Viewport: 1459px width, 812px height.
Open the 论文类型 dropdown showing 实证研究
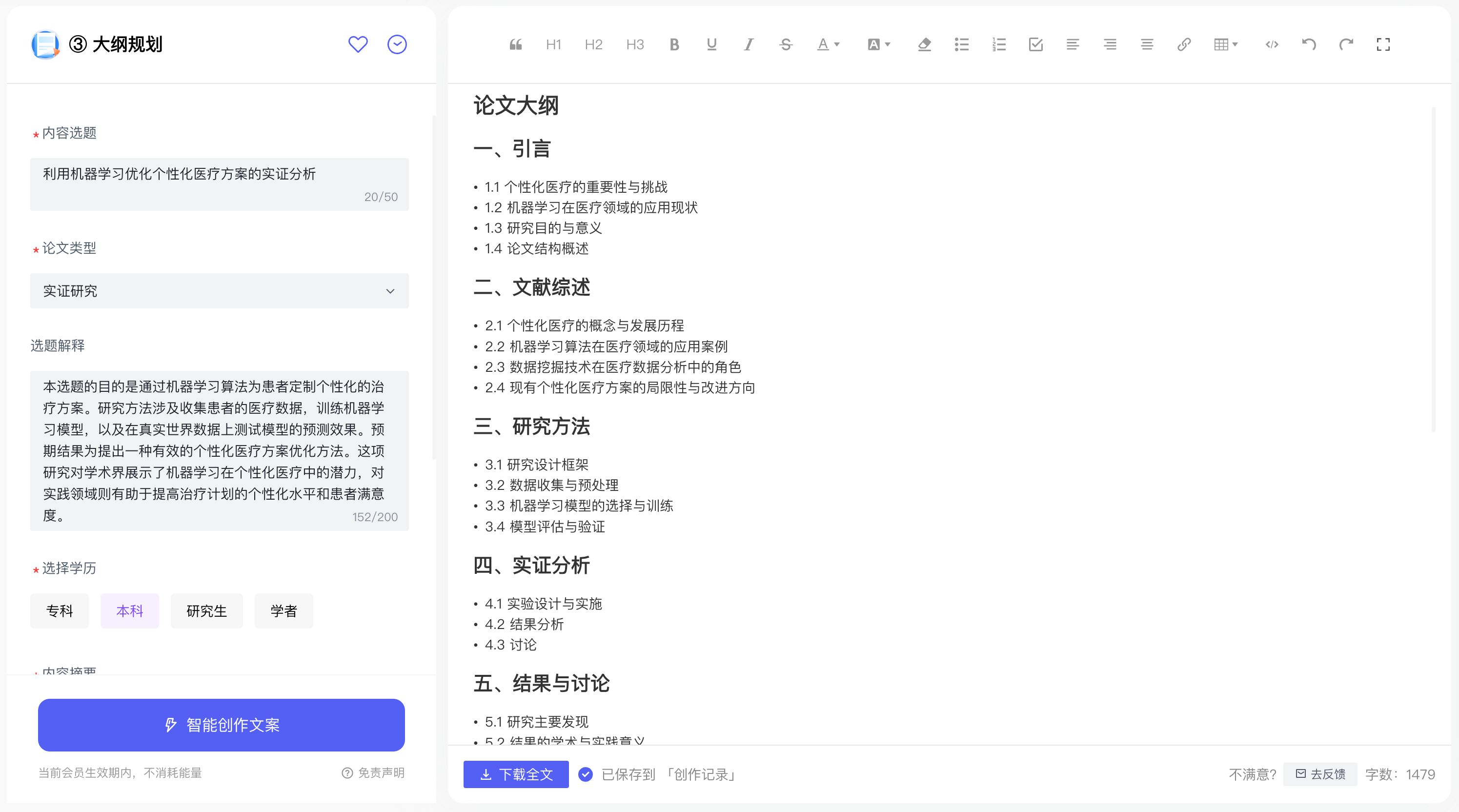tap(219, 291)
